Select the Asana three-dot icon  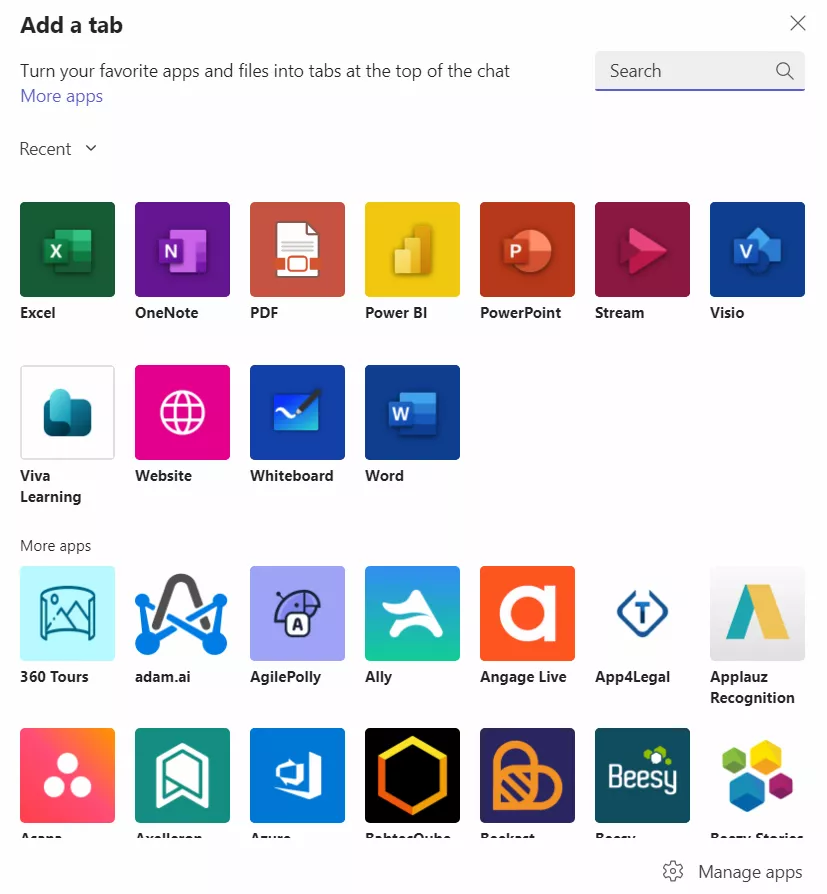point(67,775)
